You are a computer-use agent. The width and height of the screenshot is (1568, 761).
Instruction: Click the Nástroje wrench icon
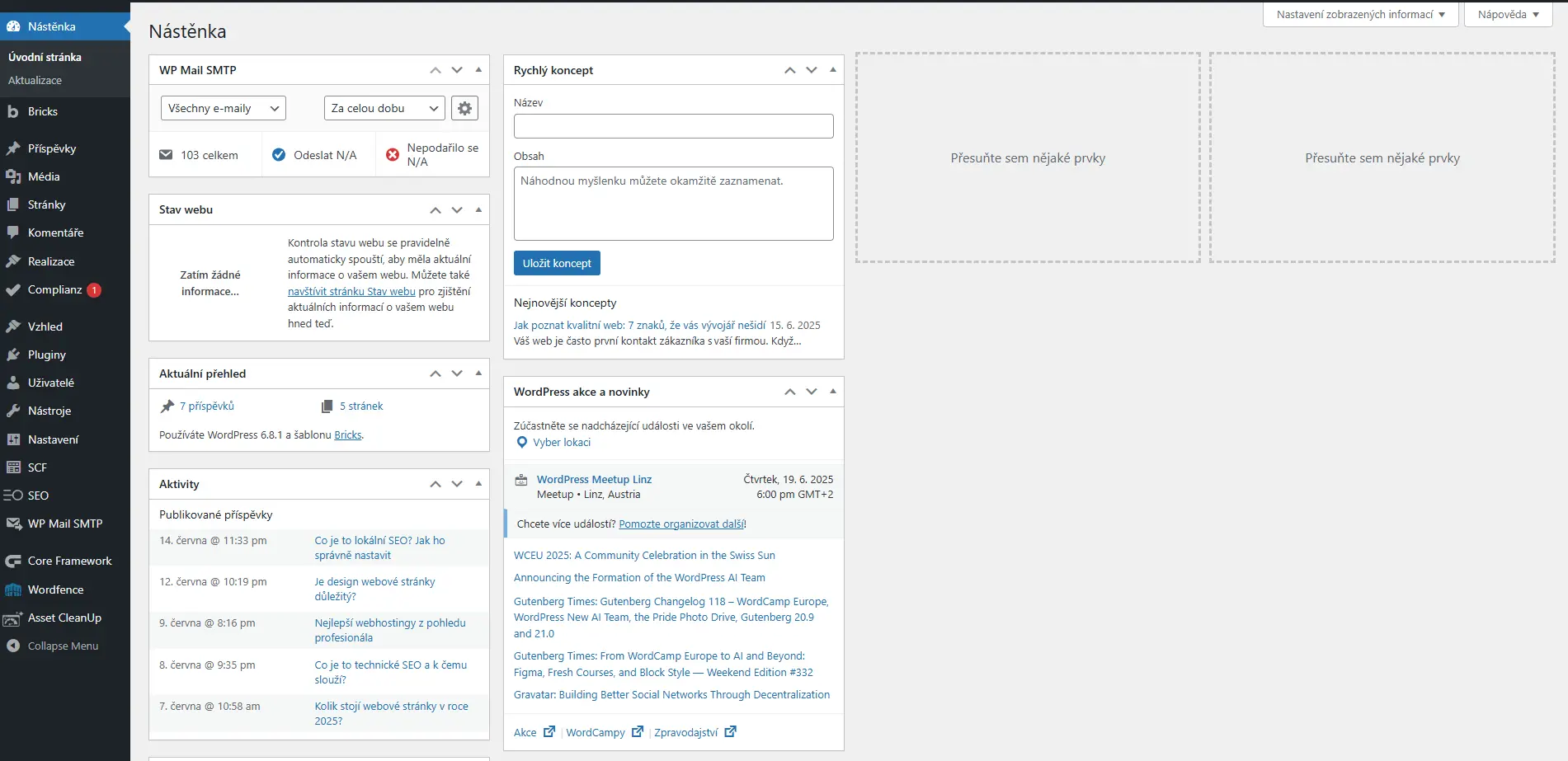pos(13,411)
